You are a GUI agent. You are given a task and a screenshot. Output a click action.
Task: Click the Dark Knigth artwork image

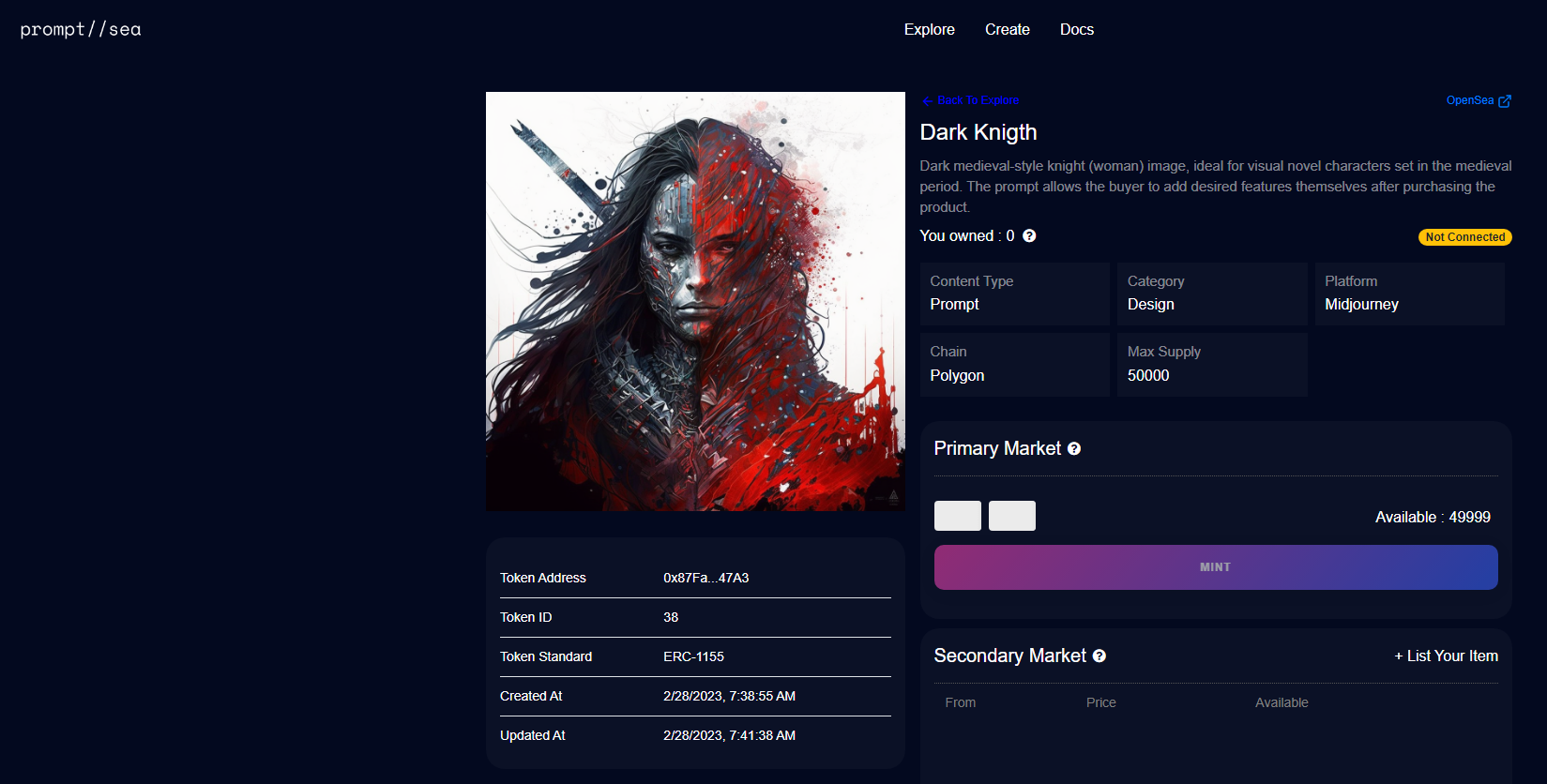pyautogui.click(x=695, y=301)
